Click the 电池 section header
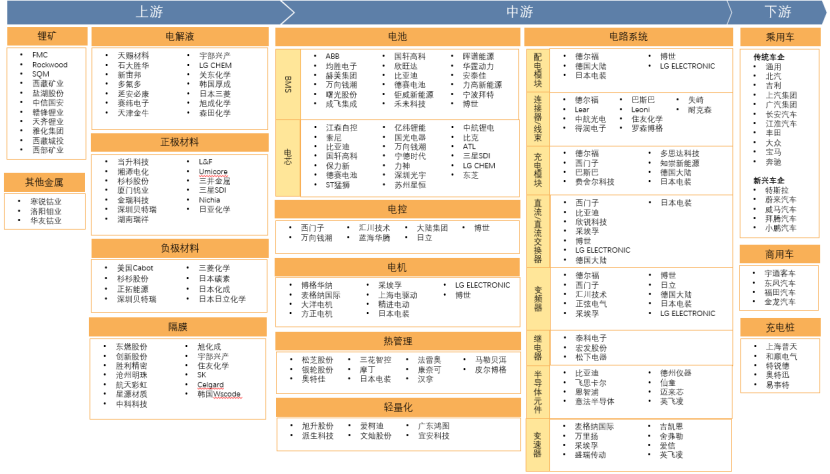Screen dimensions: 830x474 [x=397, y=37]
